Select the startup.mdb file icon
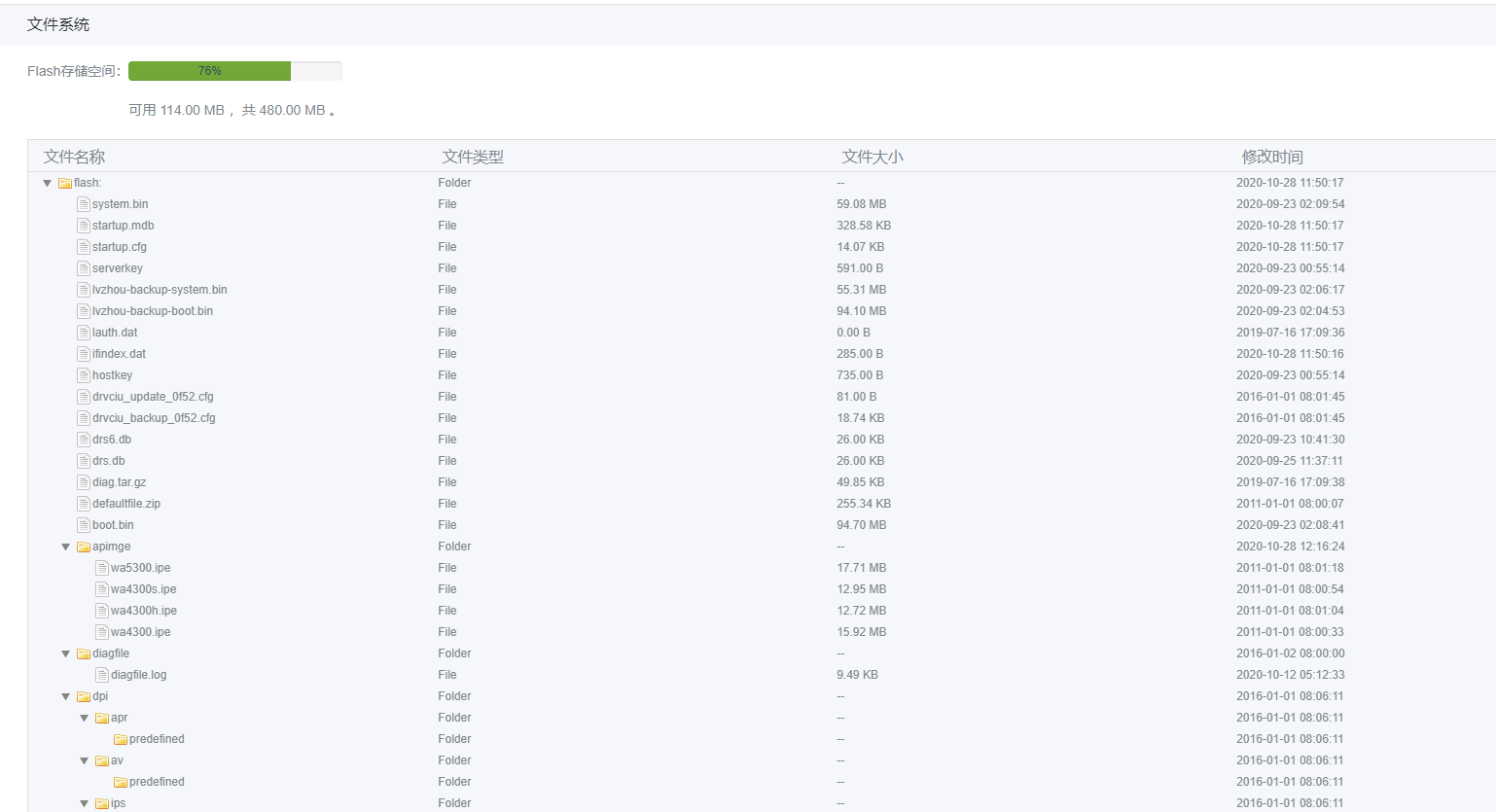This screenshot has height=812, width=1496. [x=84, y=226]
